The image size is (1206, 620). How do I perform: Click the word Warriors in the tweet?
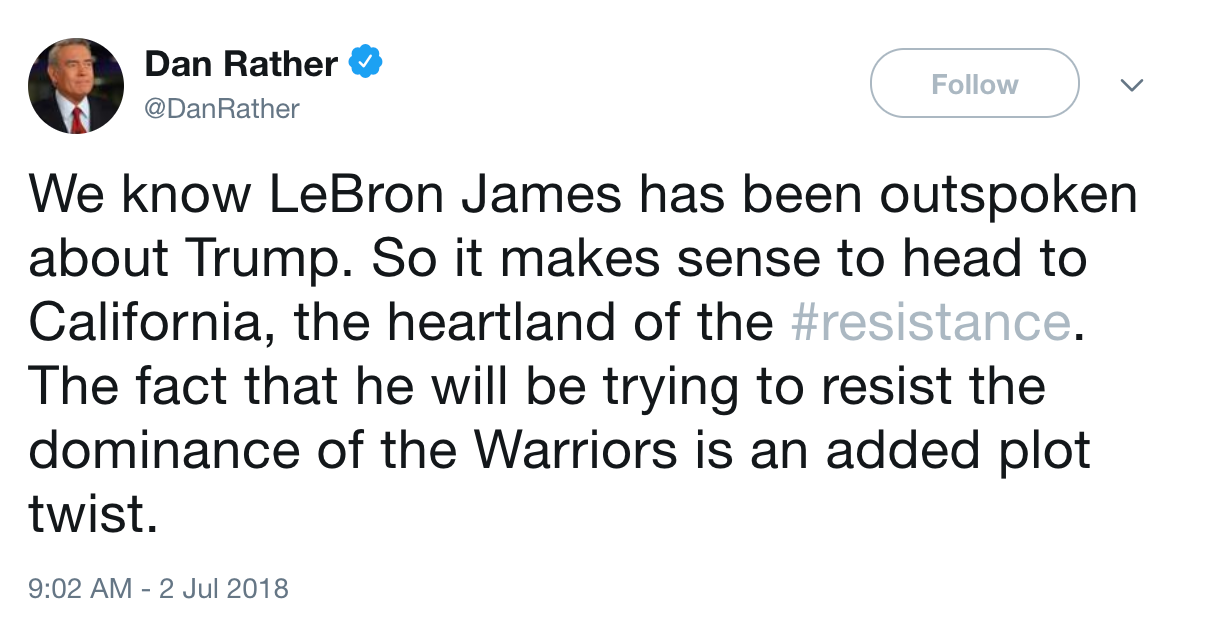click(577, 451)
